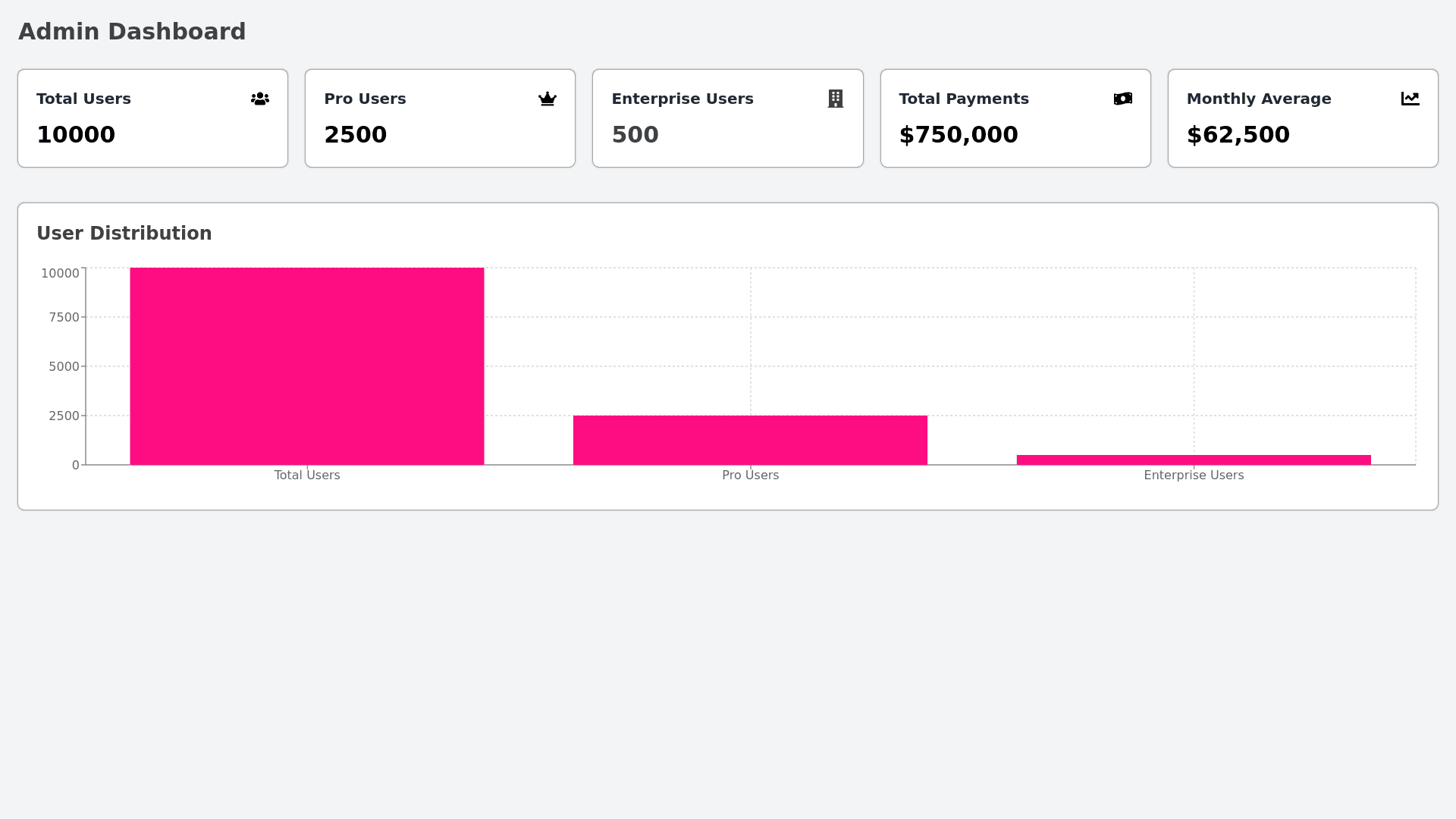The image size is (1456, 819).
Task: Click the Total Users people icon
Action: tap(260, 99)
